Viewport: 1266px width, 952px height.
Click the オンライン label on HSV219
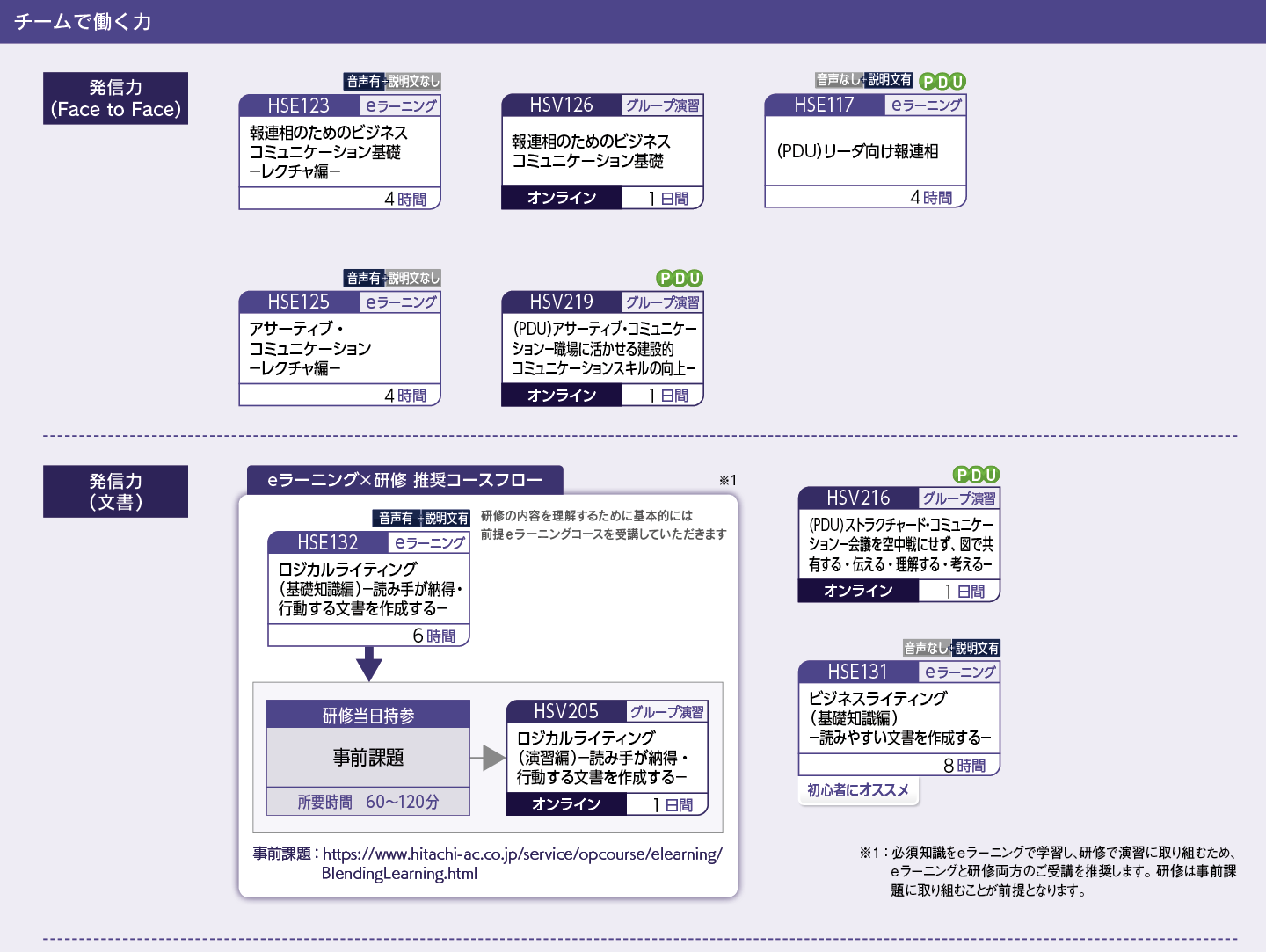coord(562,396)
